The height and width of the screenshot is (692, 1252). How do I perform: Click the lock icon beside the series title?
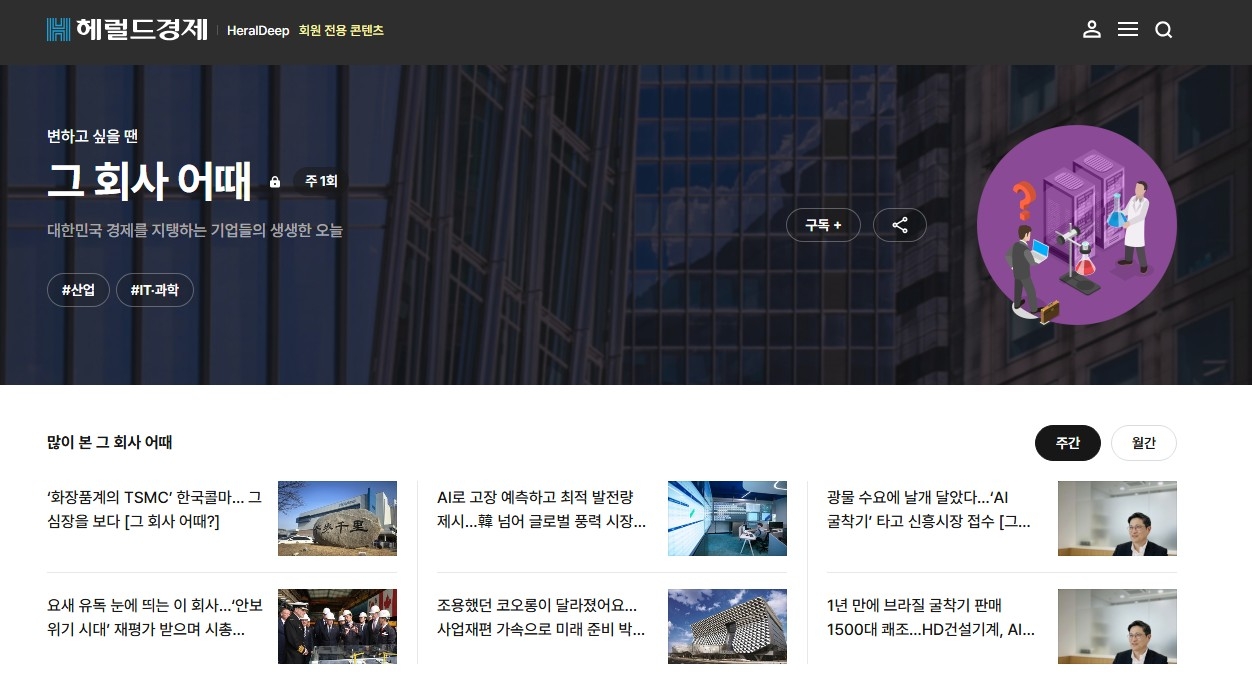point(275,182)
